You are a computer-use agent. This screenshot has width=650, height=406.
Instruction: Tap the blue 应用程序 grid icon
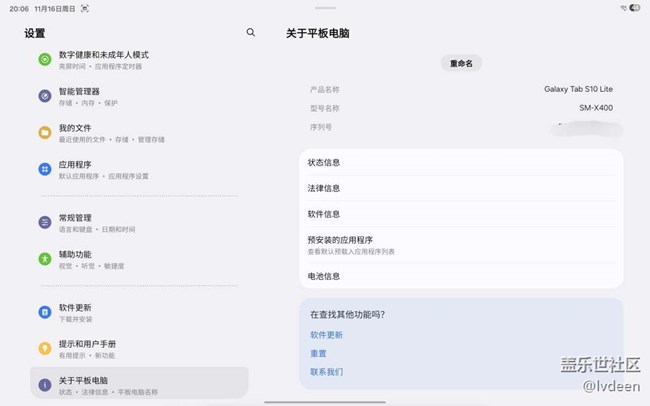[45, 170]
